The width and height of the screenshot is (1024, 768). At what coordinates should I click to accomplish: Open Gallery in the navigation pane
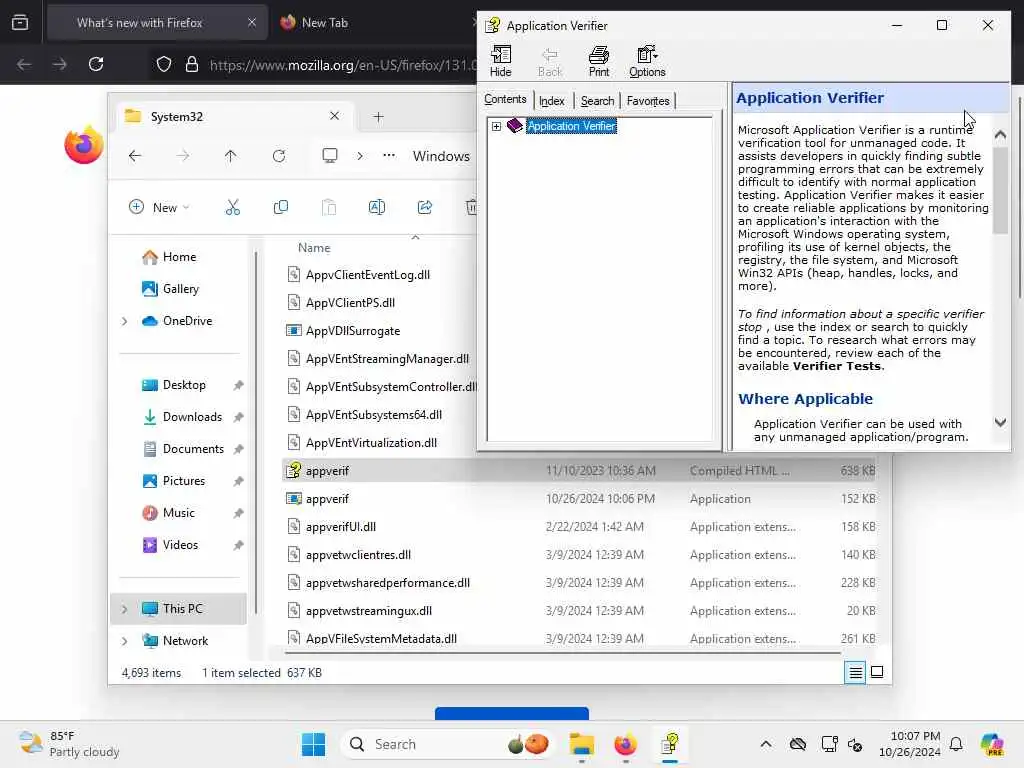(170, 289)
